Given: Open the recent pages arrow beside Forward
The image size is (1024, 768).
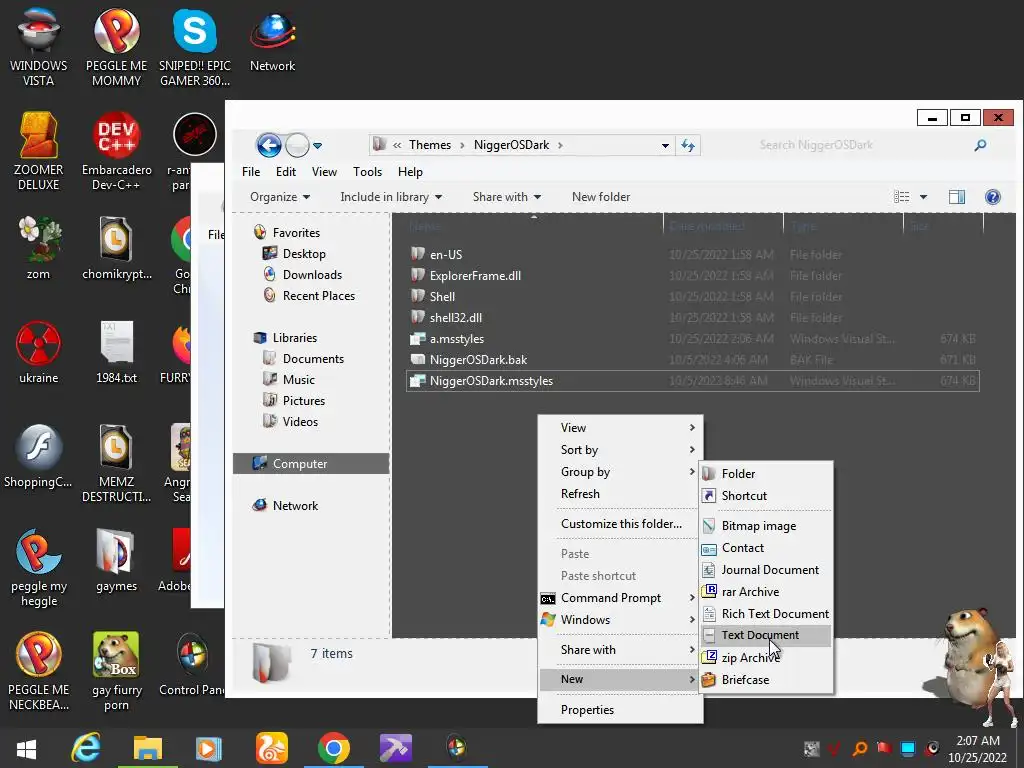Looking at the screenshot, I should tap(317, 146).
